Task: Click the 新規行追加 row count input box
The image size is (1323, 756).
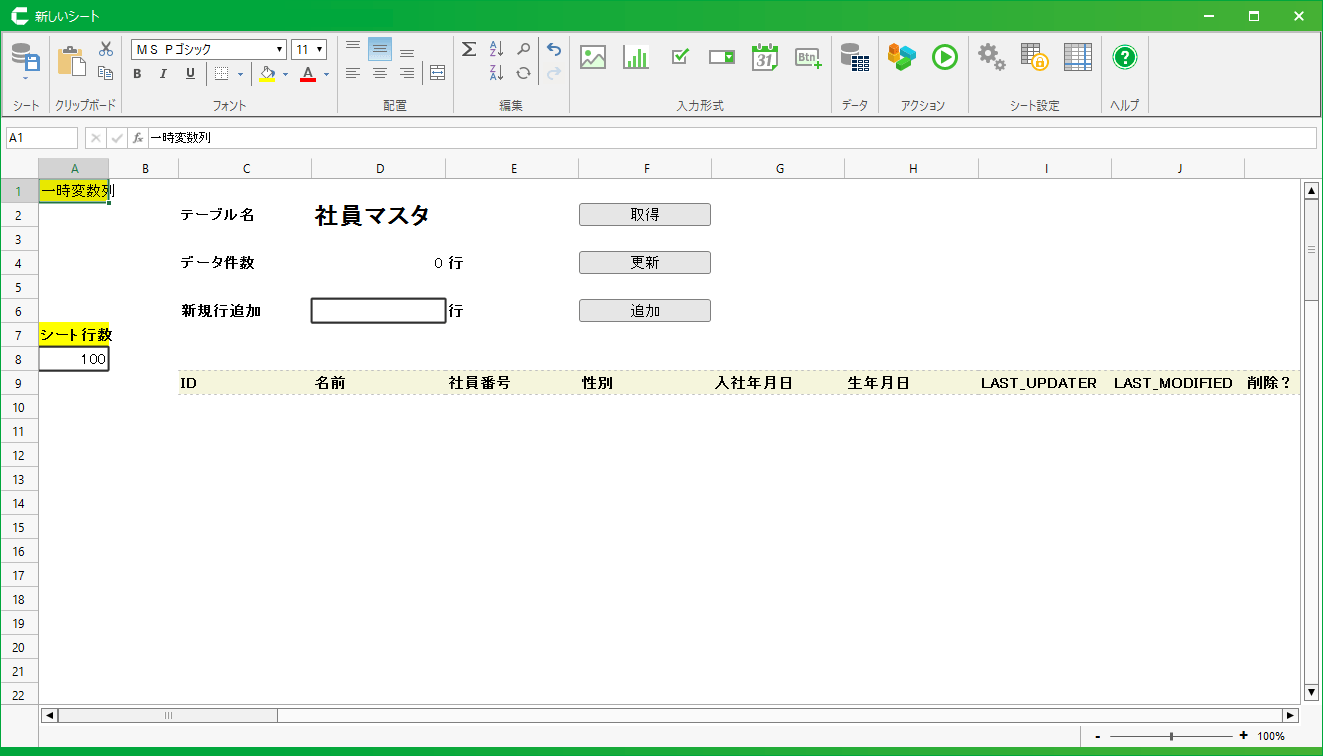Action: pyautogui.click(x=378, y=311)
